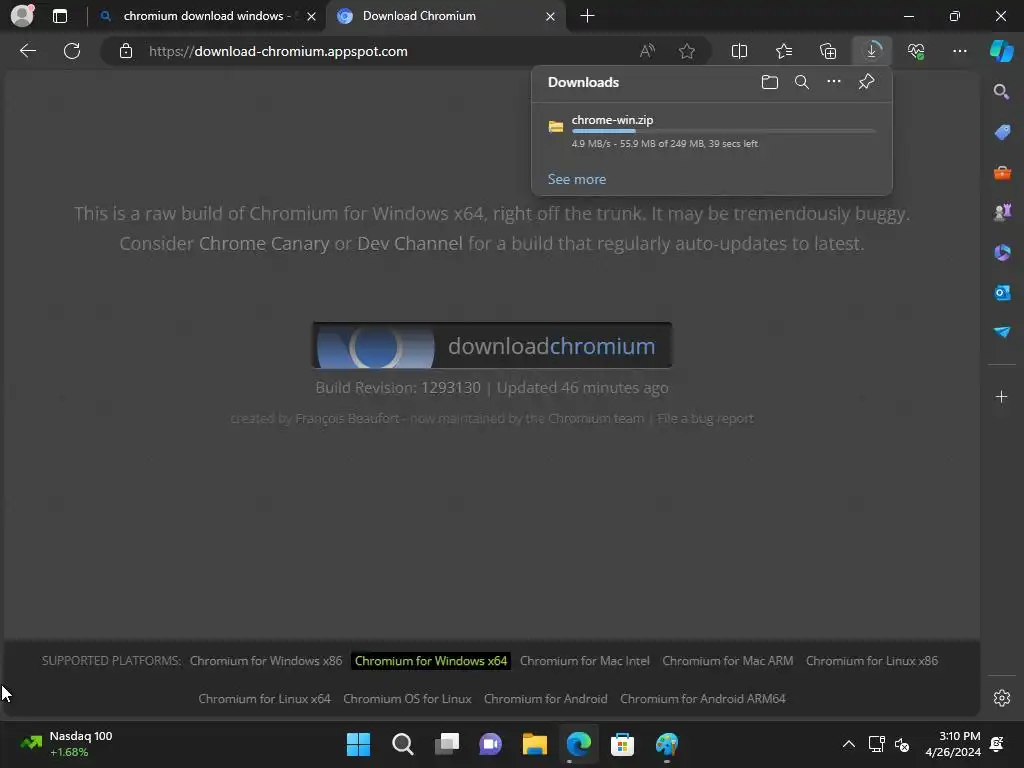Refresh the current page
1024x768 pixels.
(72, 51)
